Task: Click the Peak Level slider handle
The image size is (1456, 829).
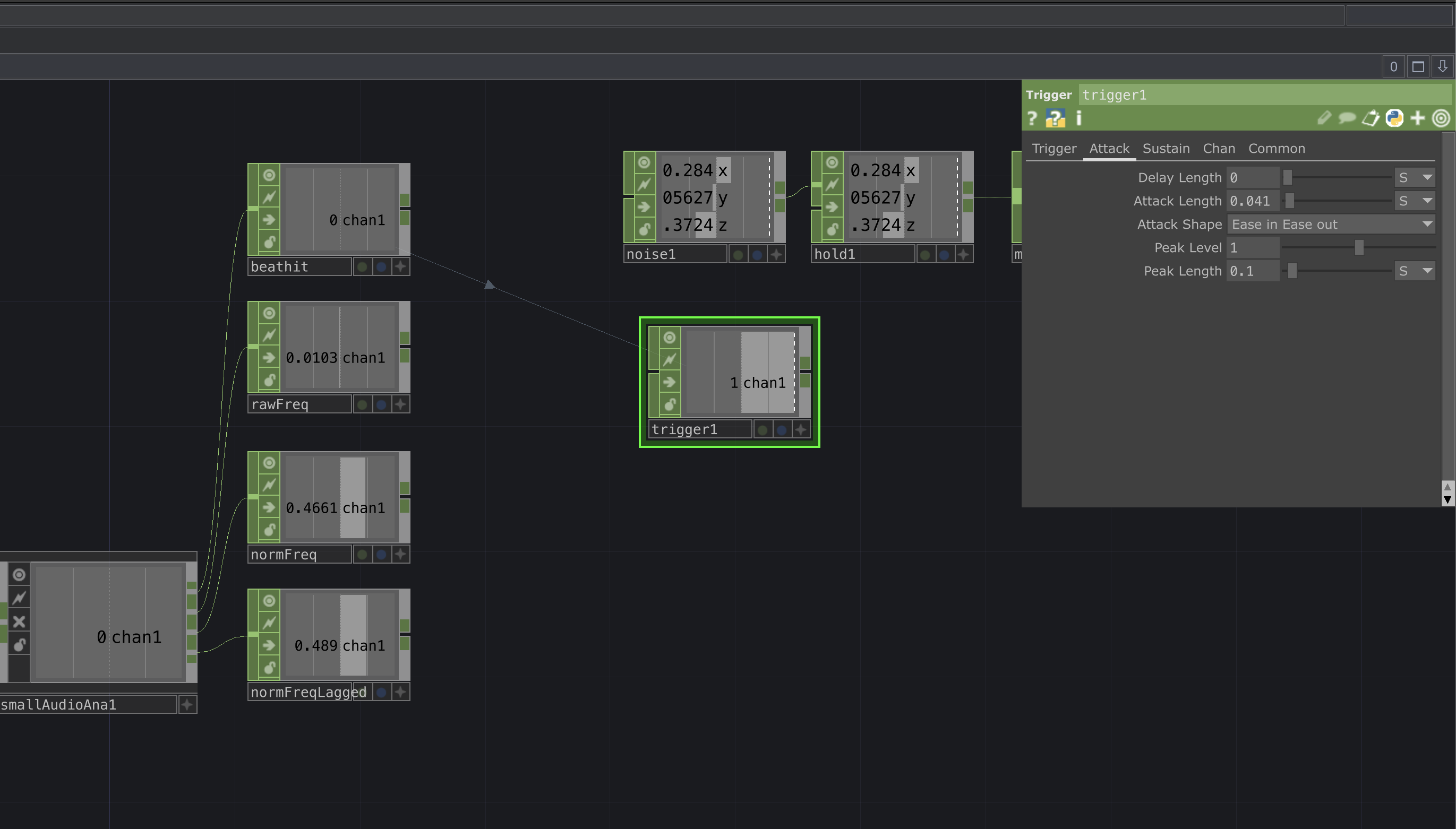Action: pos(1359,248)
